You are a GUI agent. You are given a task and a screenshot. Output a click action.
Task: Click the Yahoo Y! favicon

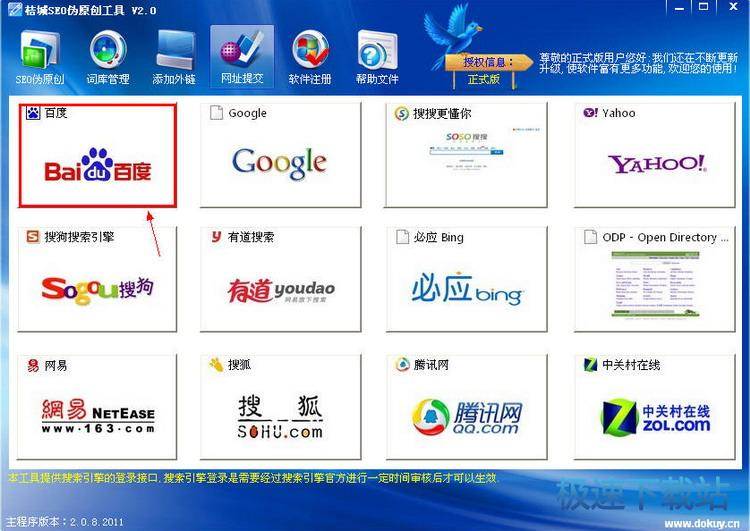pyautogui.click(x=590, y=112)
